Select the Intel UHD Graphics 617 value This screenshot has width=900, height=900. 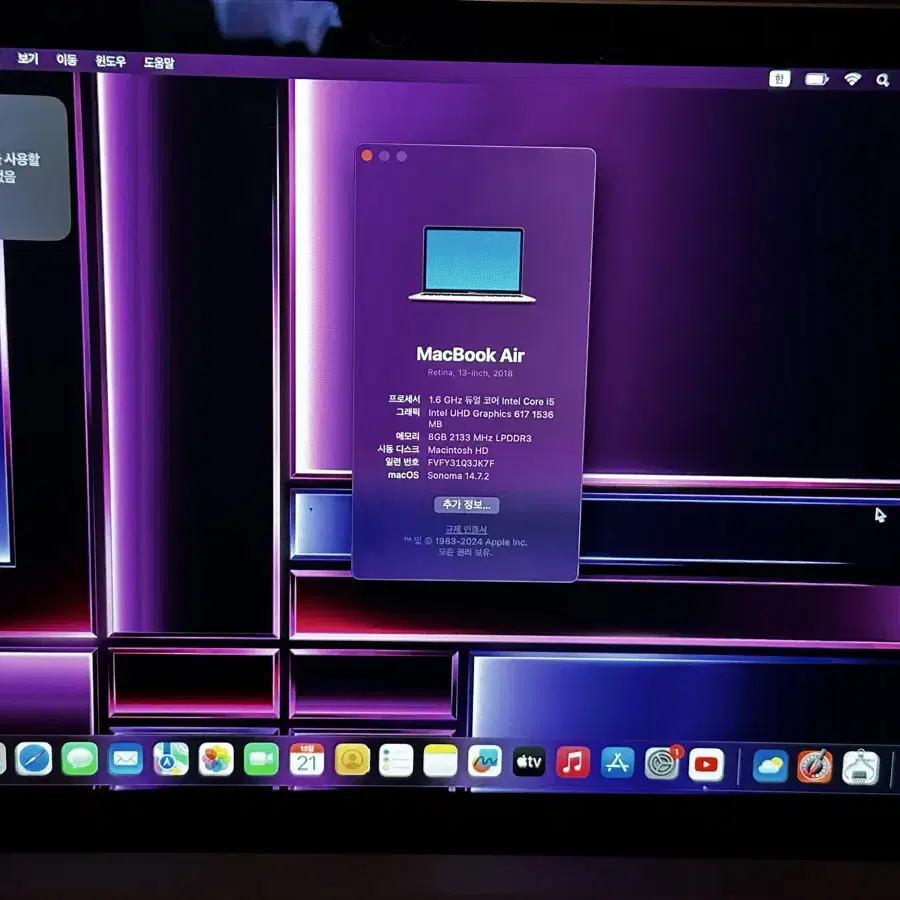[x=491, y=418]
